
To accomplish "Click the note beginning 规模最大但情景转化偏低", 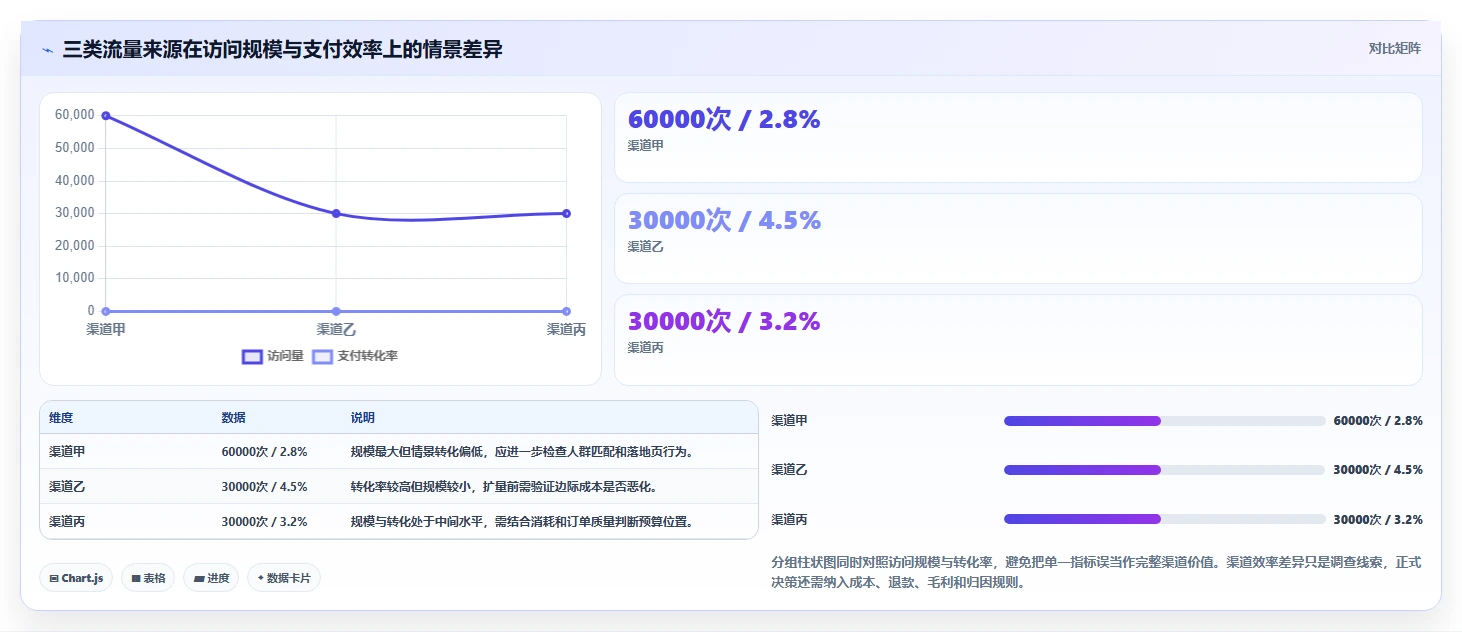I will pos(522,452).
